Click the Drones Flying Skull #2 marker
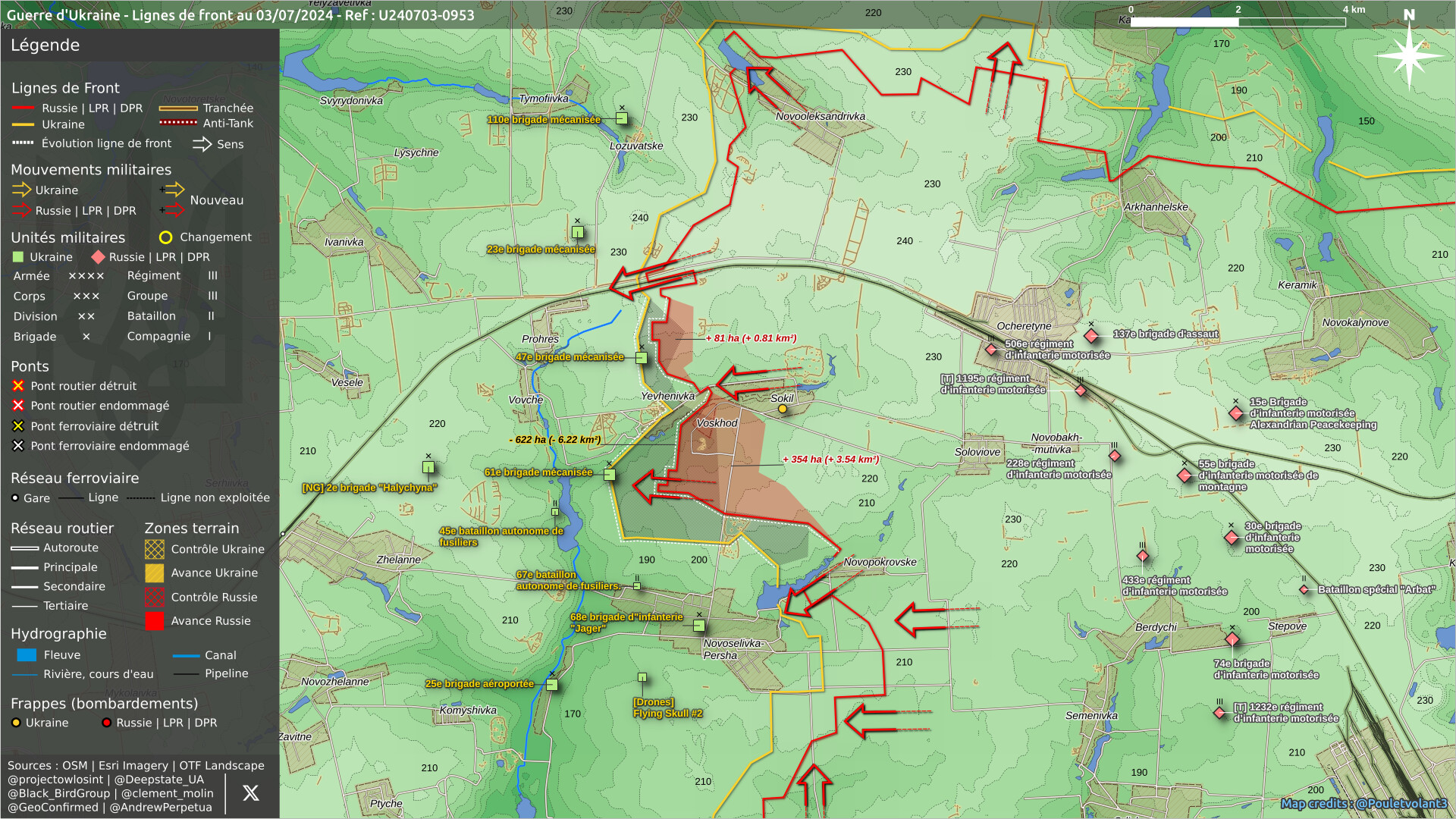Image resolution: width=1456 pixels, height=819 pixels. [x=642, y=677]
